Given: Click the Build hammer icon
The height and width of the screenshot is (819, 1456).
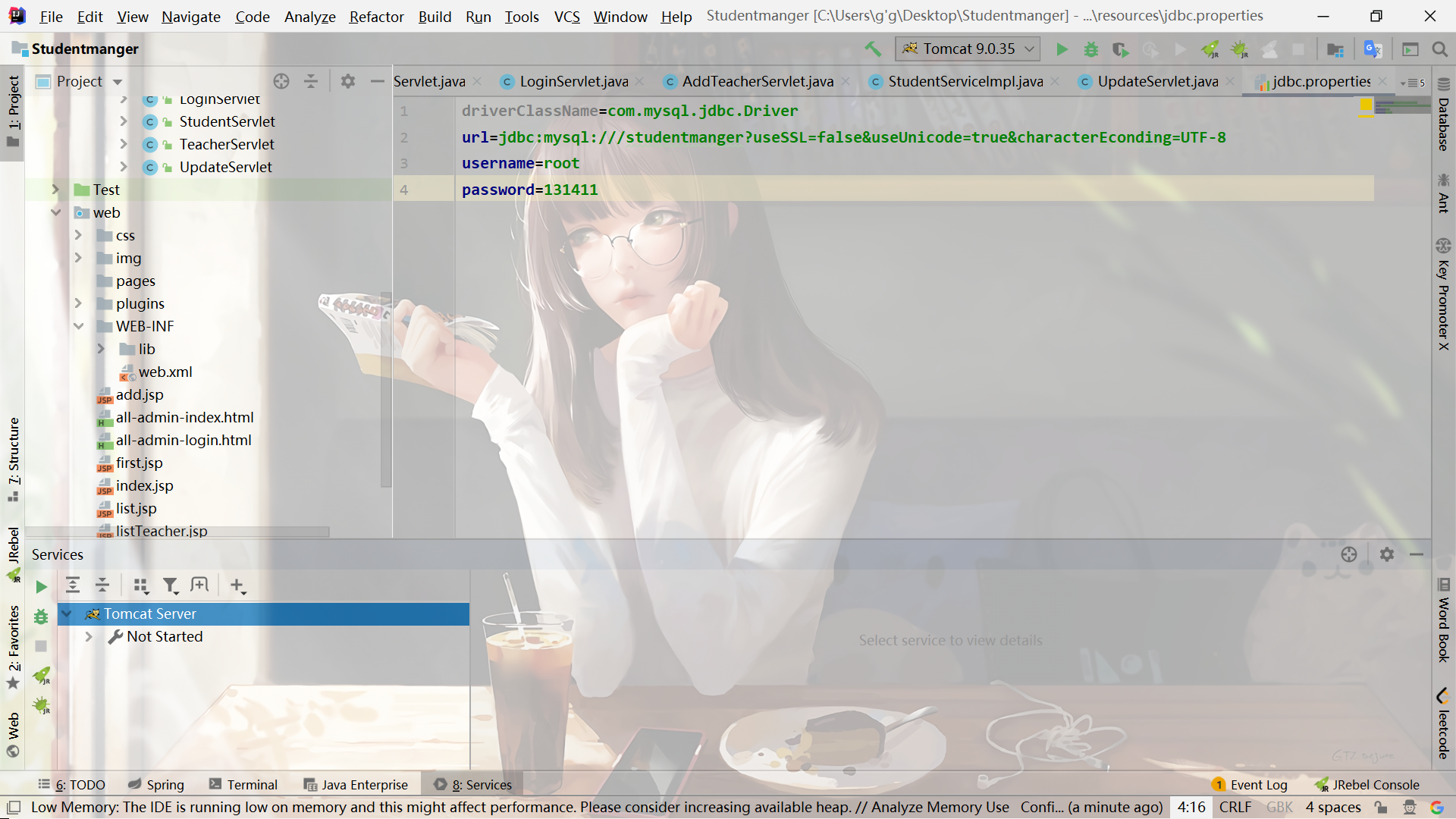Looking at the screenshot, I should click(x=873, y=49).
